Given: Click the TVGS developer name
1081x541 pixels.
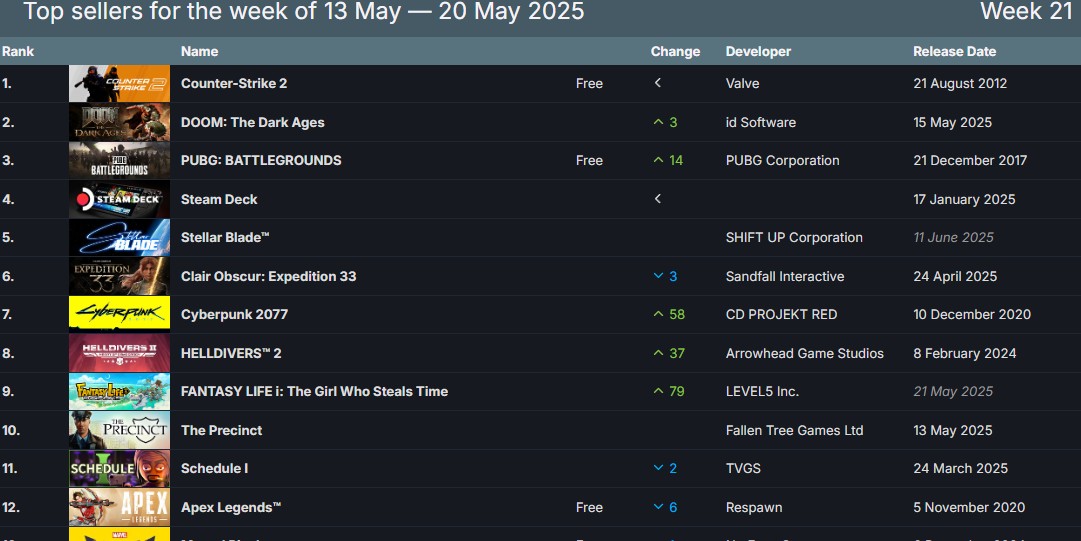Looking at the screenshot, I should pos(743,469).
